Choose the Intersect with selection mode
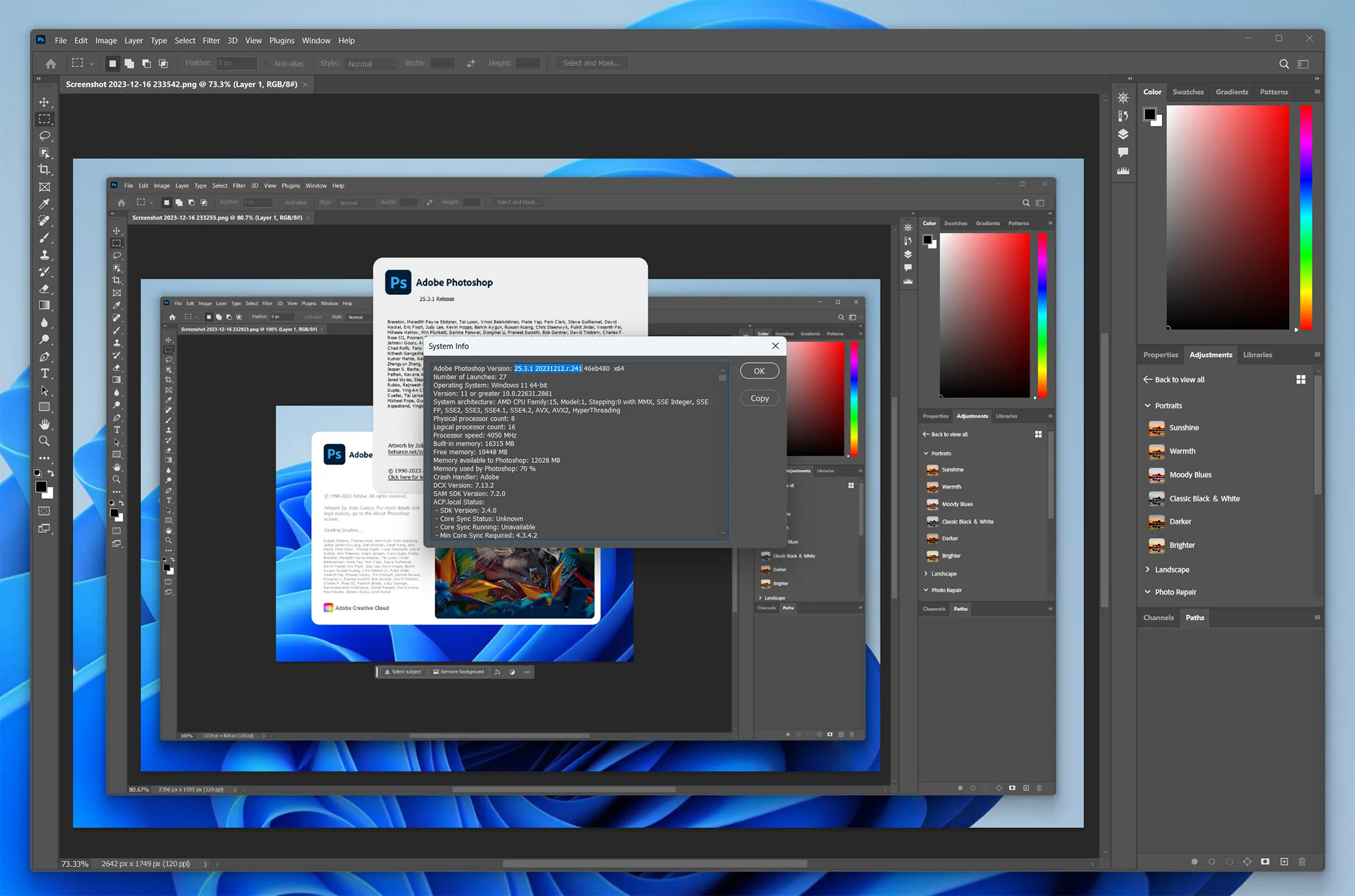The width and height of the screenshot is (1355, 896). point(163,63)
